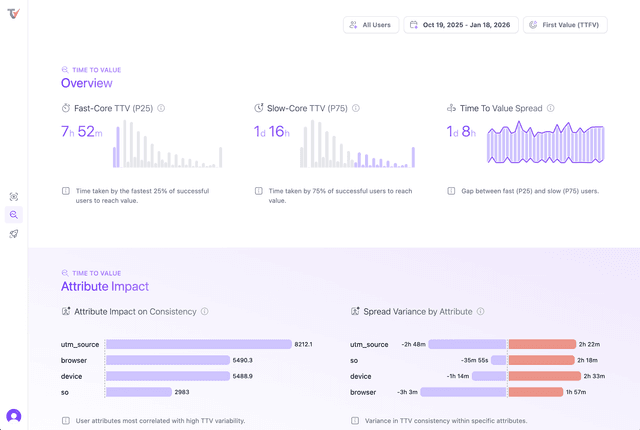The image size is (640, 430).
Task: Click info icon beside Attribute Impact on Consistency
Action: [205, 312]
